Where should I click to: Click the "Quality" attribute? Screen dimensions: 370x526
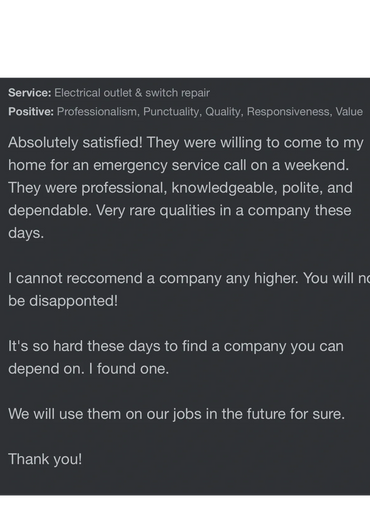pyautogui.click(x=224, y=112)
